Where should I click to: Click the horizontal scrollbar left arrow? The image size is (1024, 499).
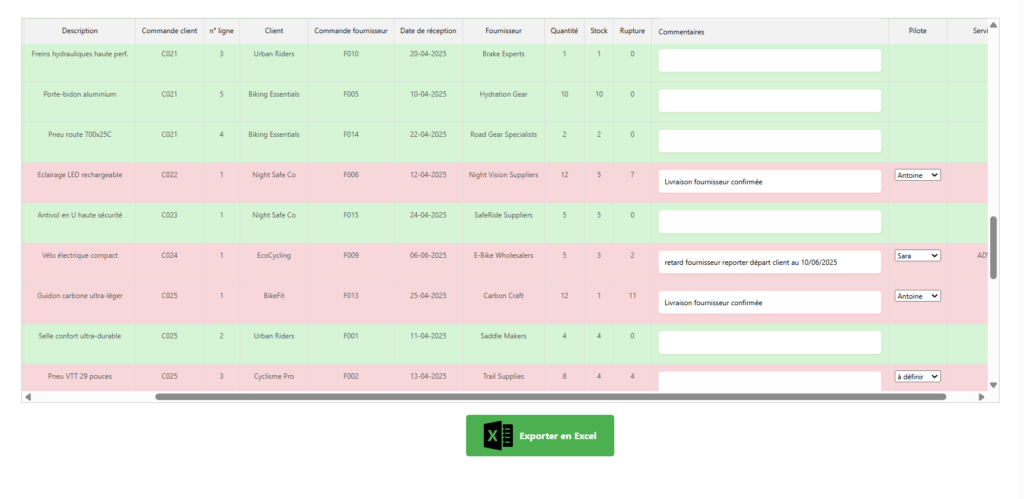pyautogui.click(x=28, y=397)
